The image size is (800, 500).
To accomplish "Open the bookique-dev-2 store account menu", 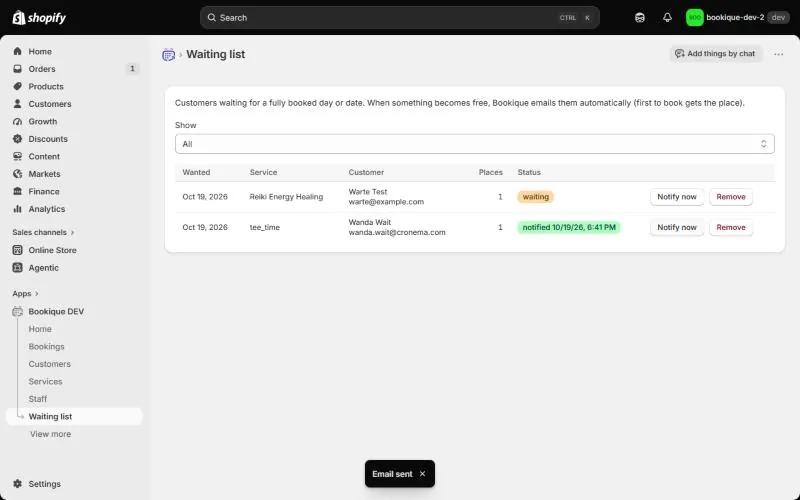I will 737,18.
